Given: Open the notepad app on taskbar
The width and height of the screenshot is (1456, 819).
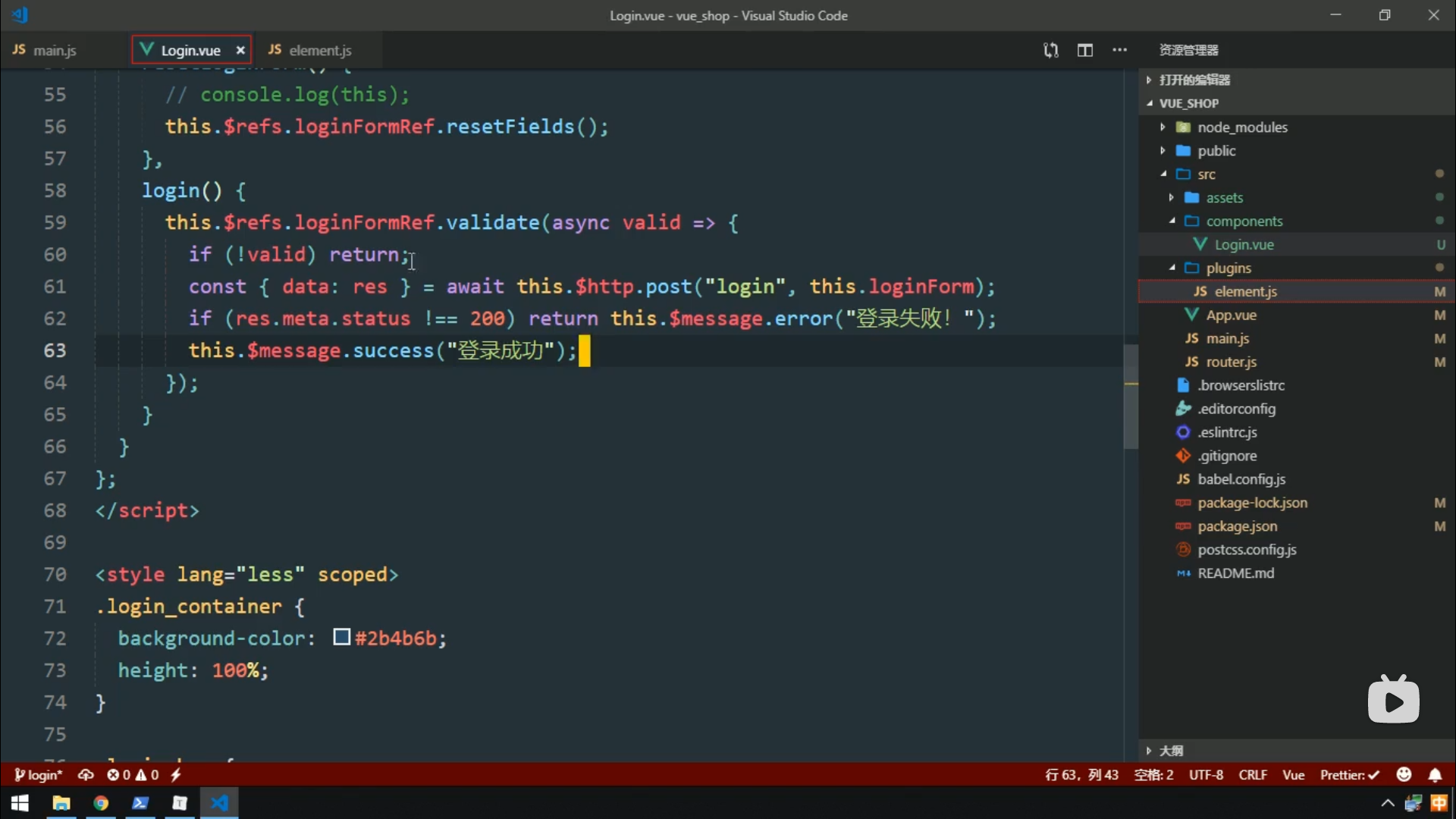Looking at the screenshot, I should coord(180,803).
